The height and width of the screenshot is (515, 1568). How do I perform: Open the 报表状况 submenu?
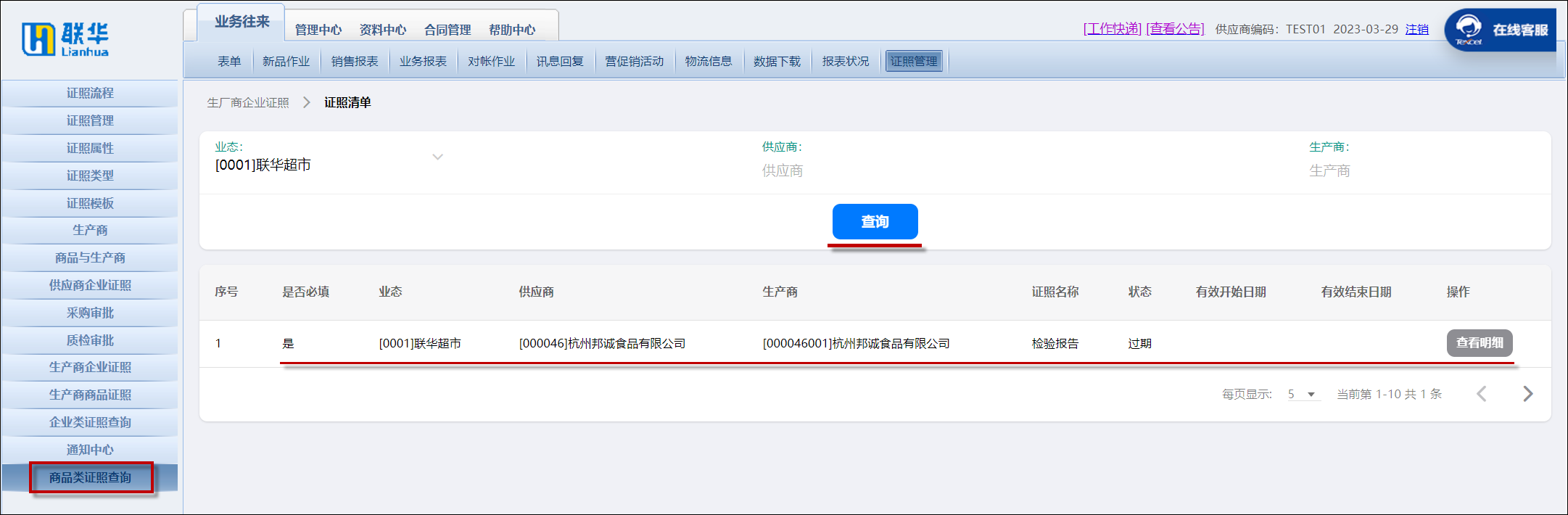(x=846, y=62)
